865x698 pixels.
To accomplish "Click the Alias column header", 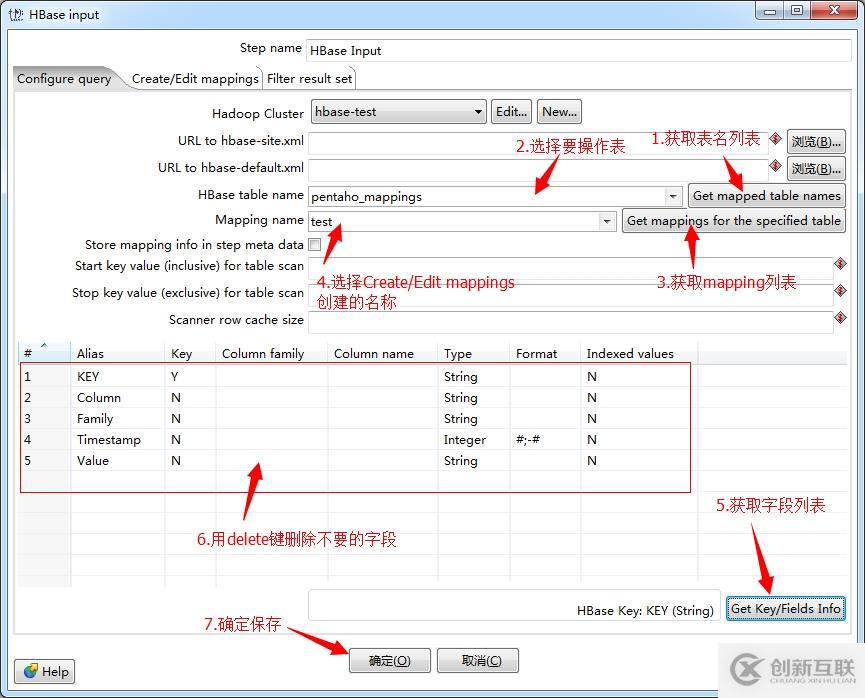I will [118, 353].
